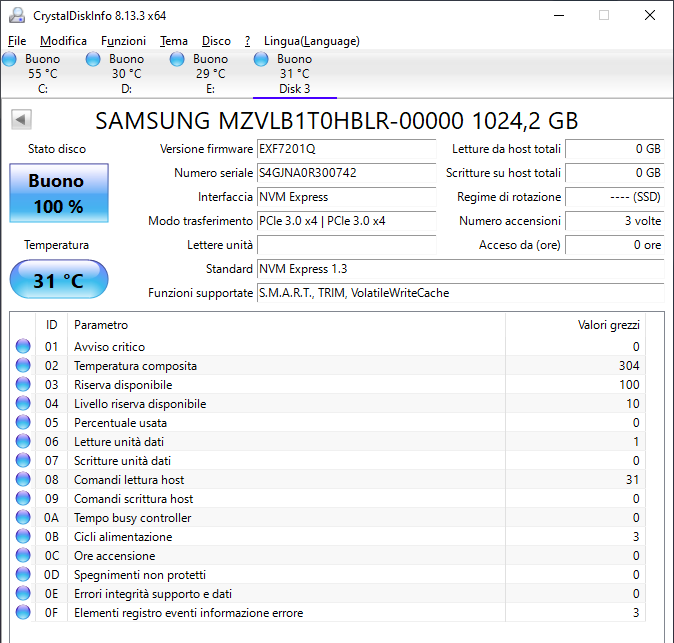Screen dimensions: 674x643
Task: Click the blue status orb for D: drive
Action: (x=93, y=59)
